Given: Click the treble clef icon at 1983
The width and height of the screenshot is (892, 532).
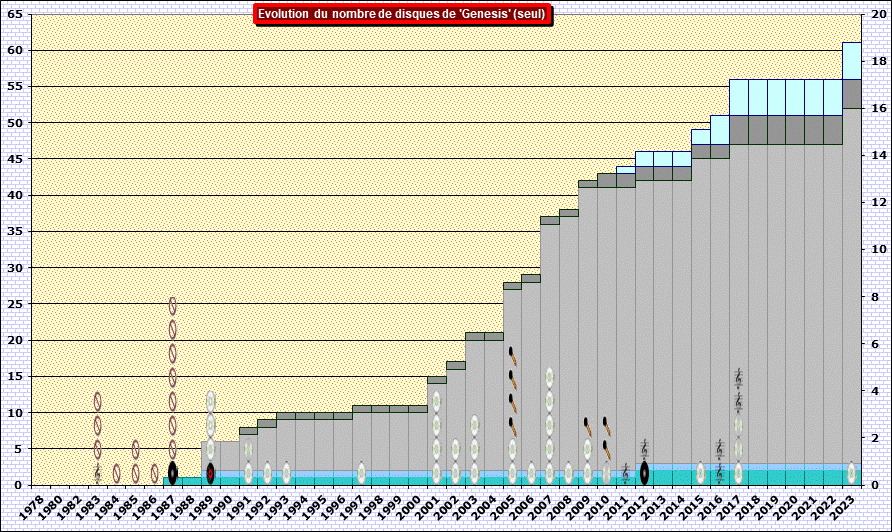Looking at the screenshot, I should [x=98, y=473].
